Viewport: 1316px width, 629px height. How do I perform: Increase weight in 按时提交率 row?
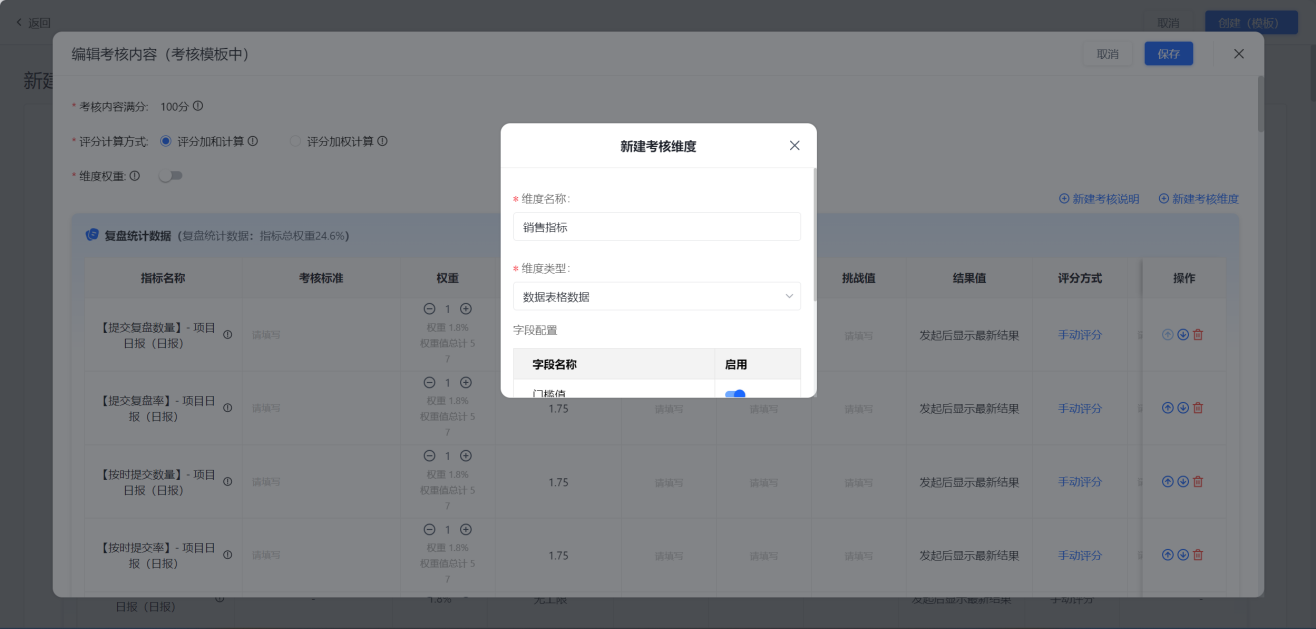466,529
